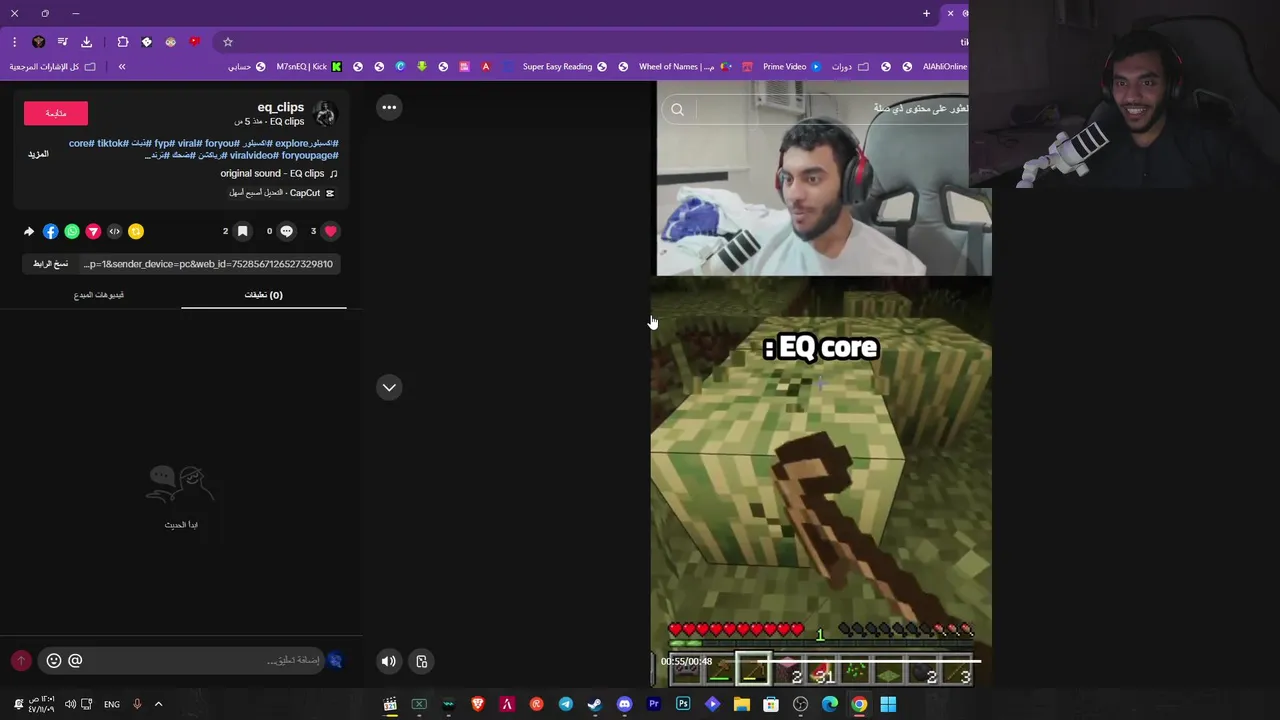Open the حسابي bookmark

point(247,67)
